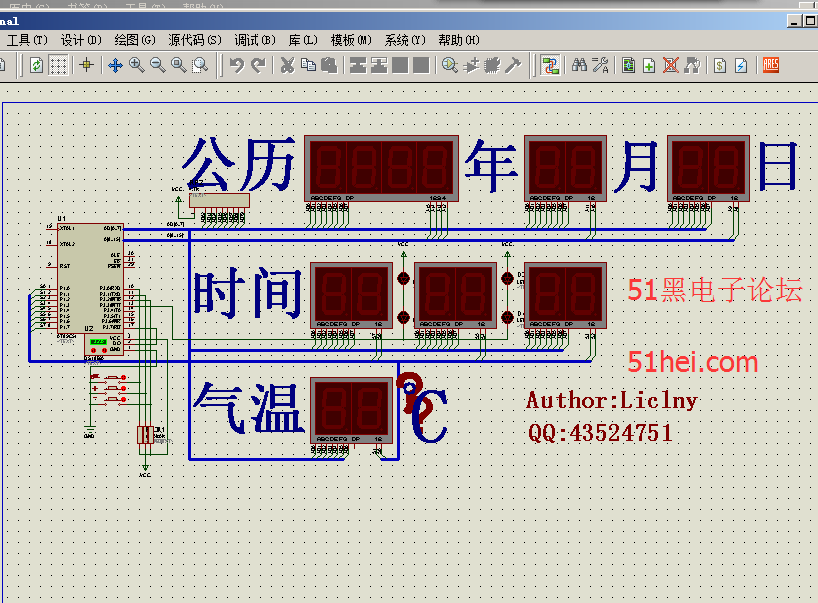818x603 pixels.
Task: Open the packaging tool chip icon
Action: pyautogui.click(x=492, y=66)
